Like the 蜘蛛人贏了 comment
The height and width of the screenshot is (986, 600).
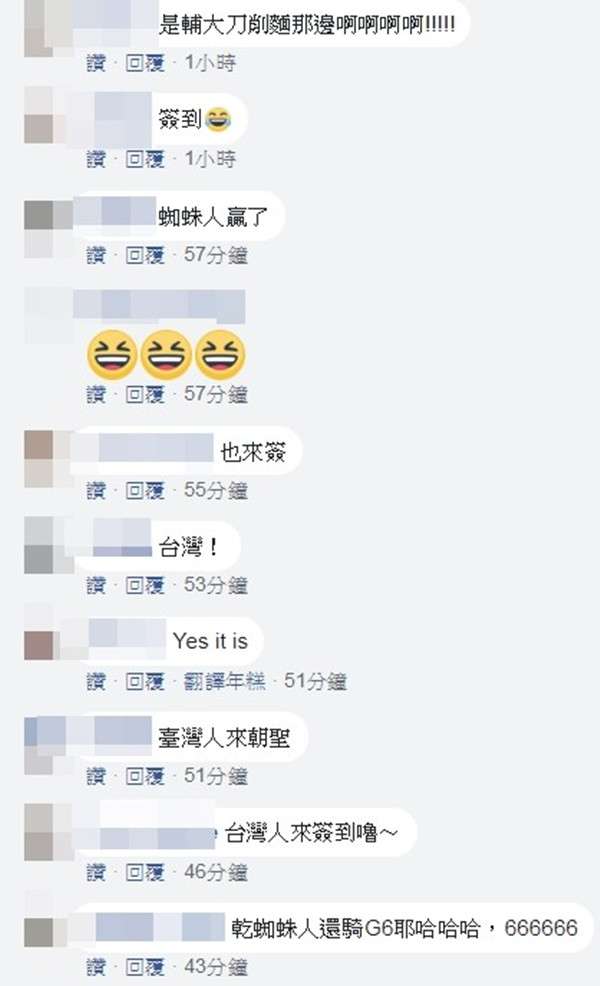coord(96,255)
